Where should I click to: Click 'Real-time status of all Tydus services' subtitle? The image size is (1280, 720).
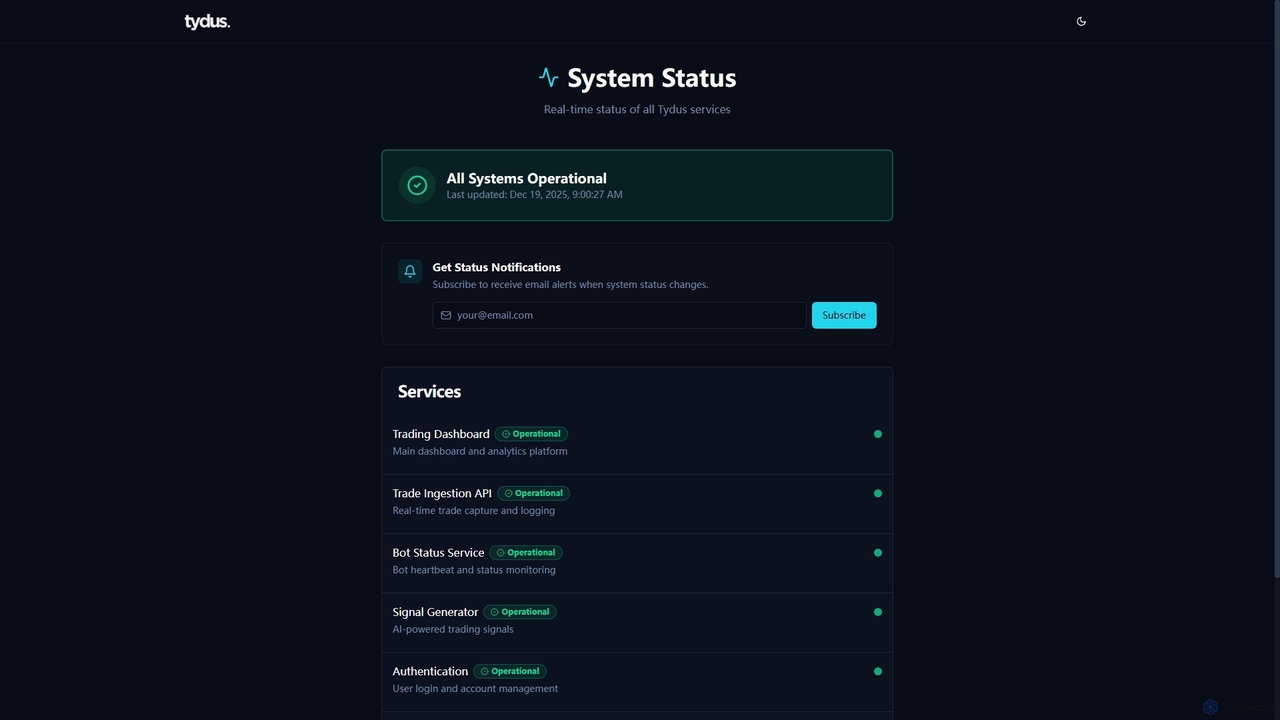point(637,109)
